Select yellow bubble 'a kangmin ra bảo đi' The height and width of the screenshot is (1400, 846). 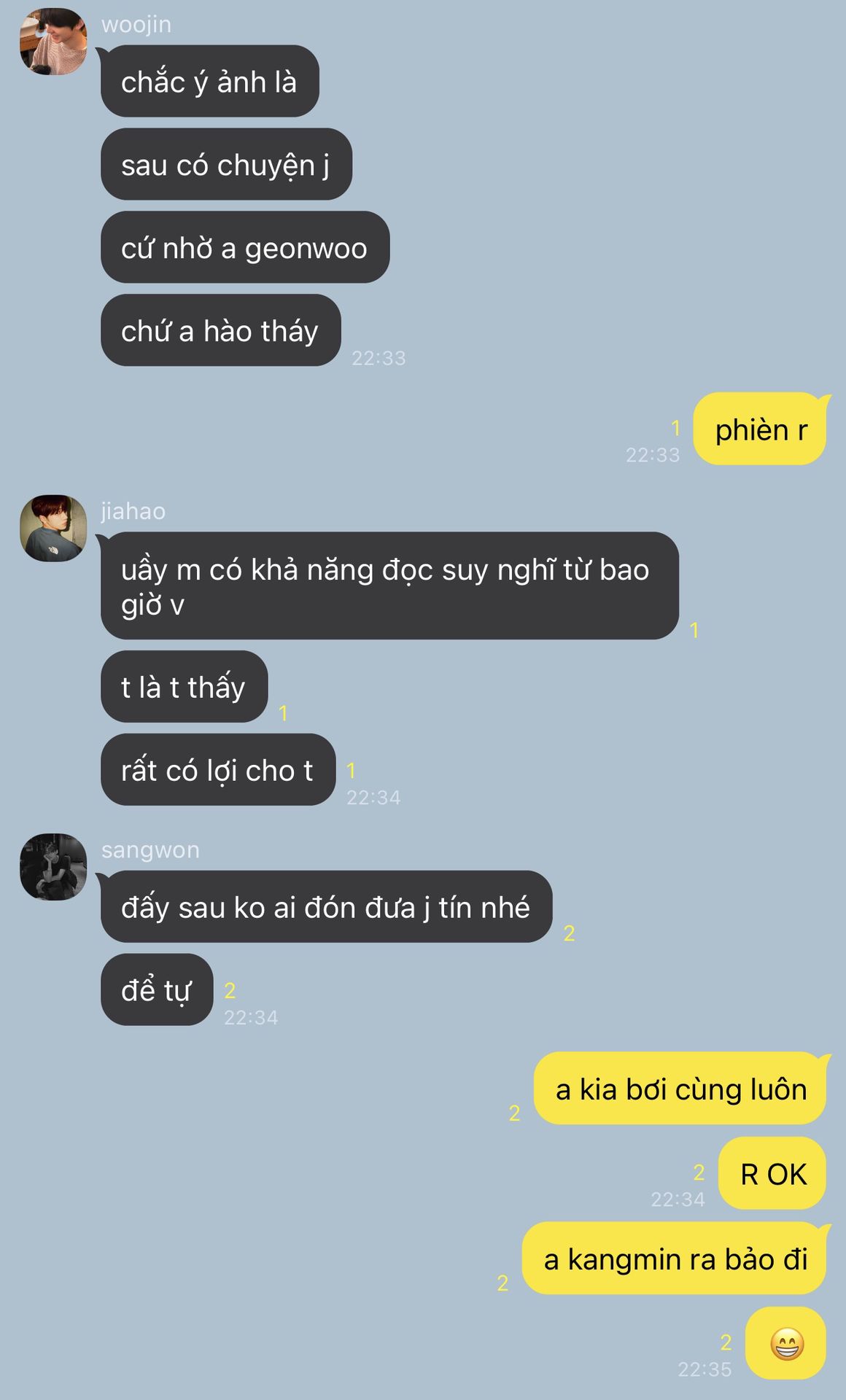[675, 1259]
